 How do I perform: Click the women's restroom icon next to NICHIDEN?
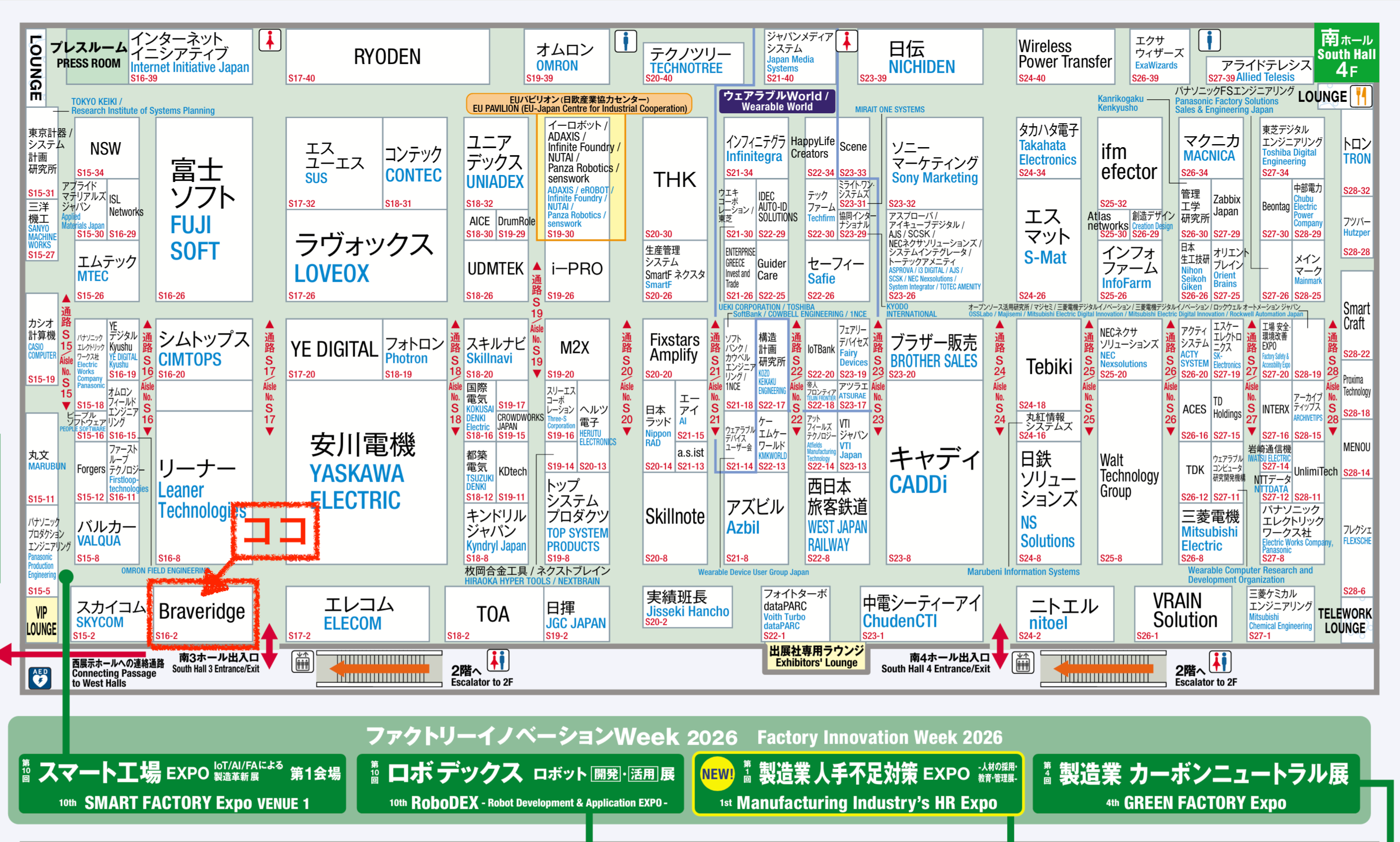click(847, 41)
